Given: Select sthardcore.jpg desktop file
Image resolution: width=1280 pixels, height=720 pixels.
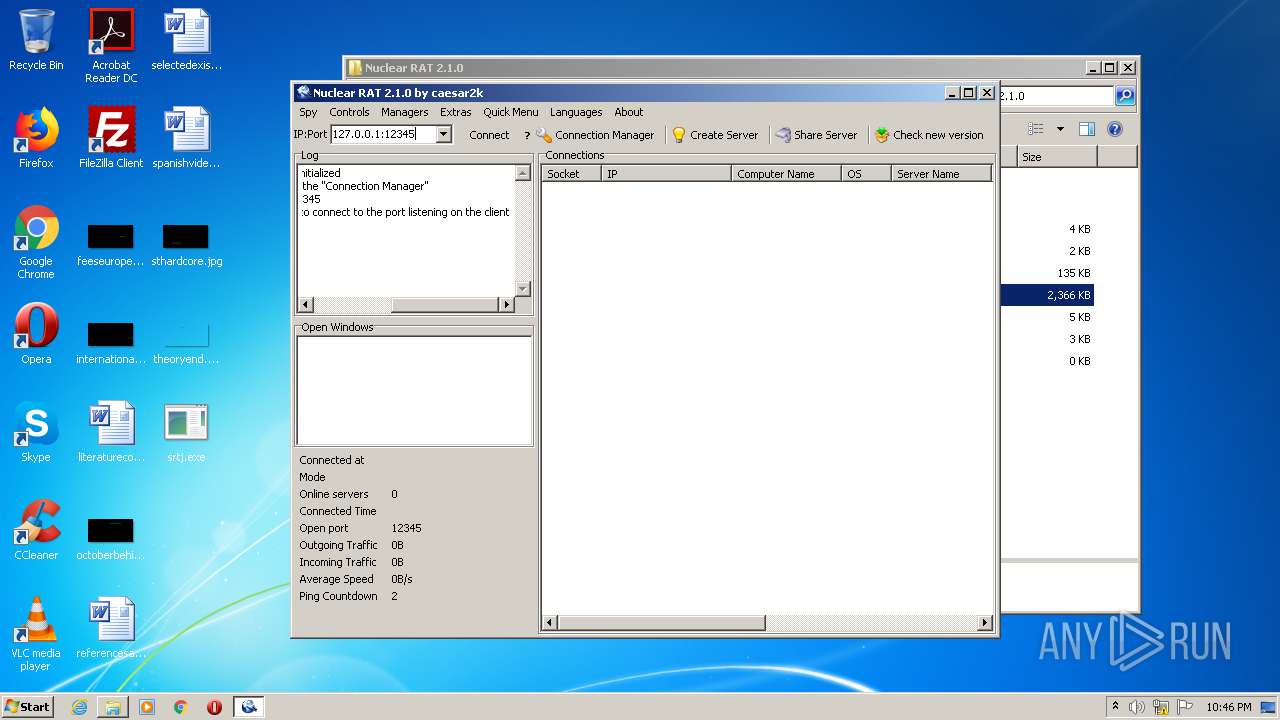Looking at the screenshot, I should point(186,244).
